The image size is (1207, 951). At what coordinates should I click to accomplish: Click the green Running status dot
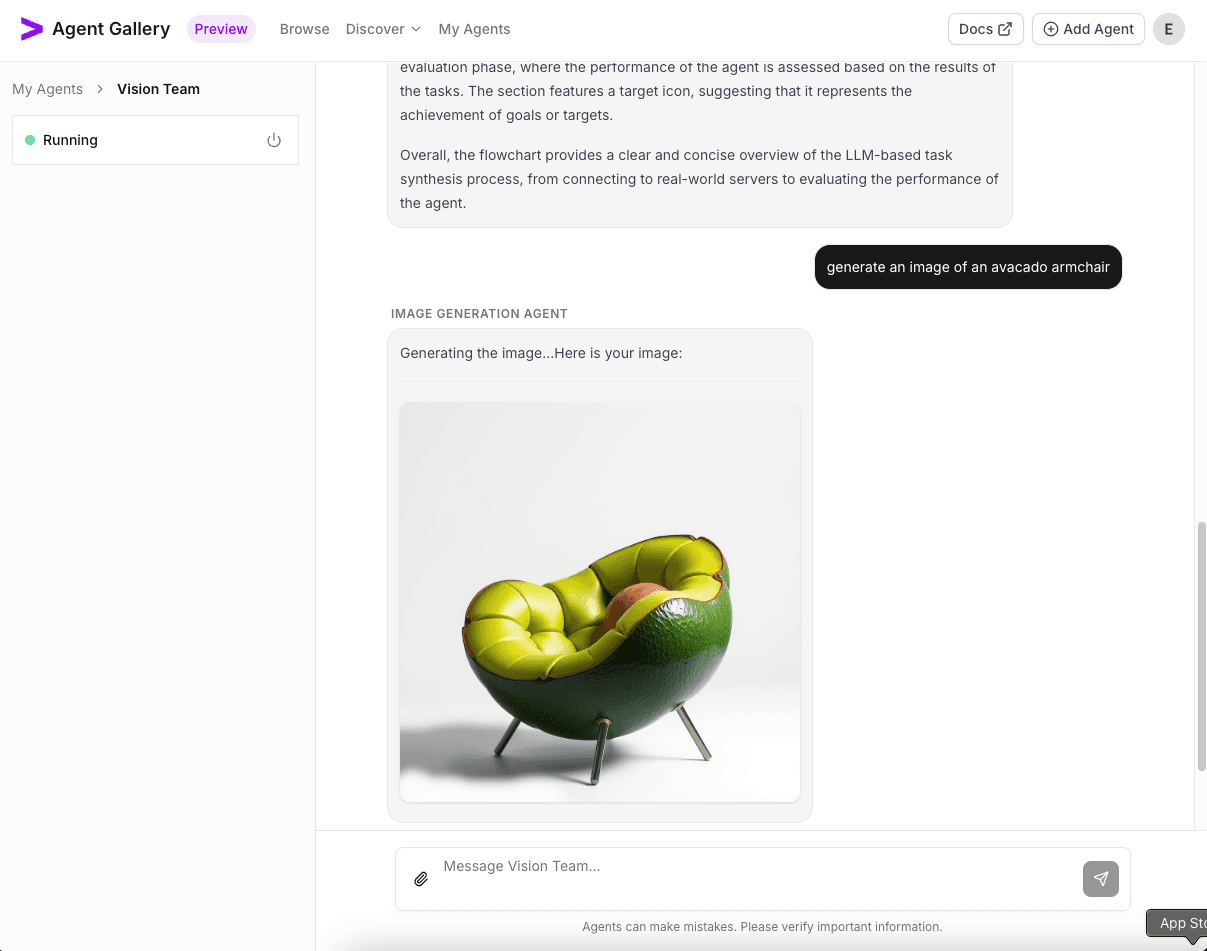pyautogui.click(x=30, y=140)
